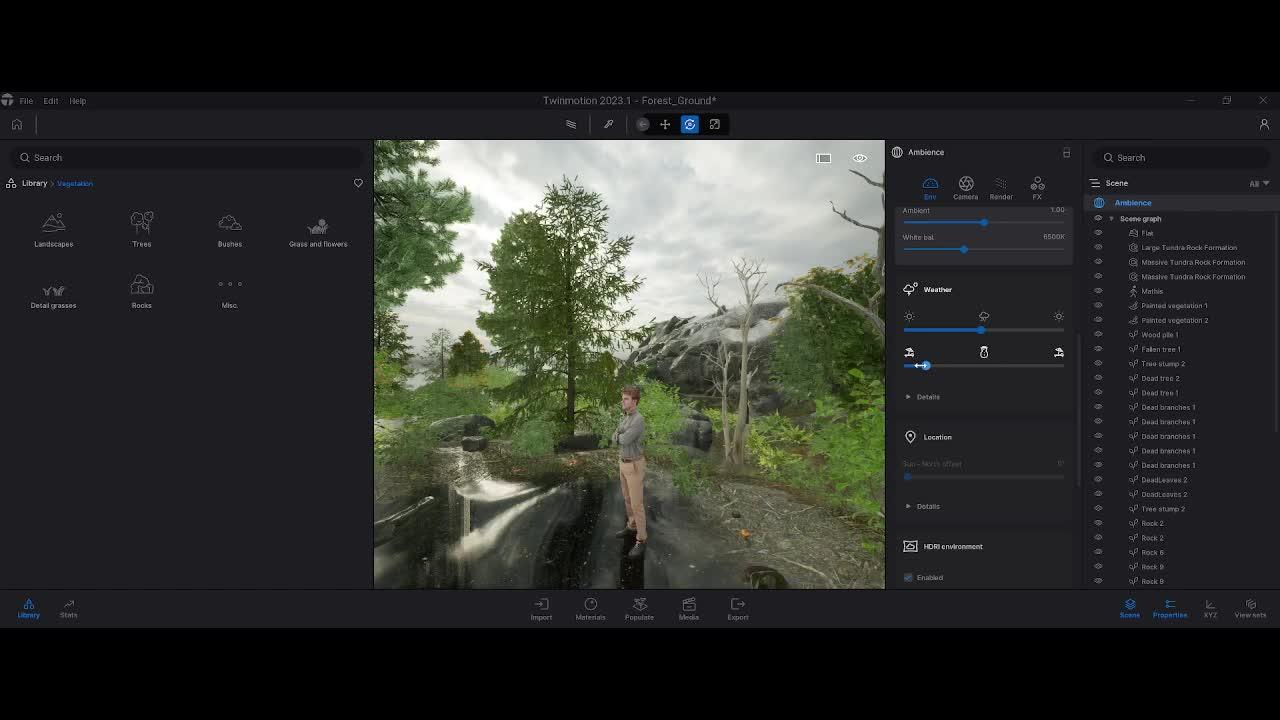Hide the Fallen tree 1 object
The width and height of the screenshot is (1280, 720).
click(1097, 348)
